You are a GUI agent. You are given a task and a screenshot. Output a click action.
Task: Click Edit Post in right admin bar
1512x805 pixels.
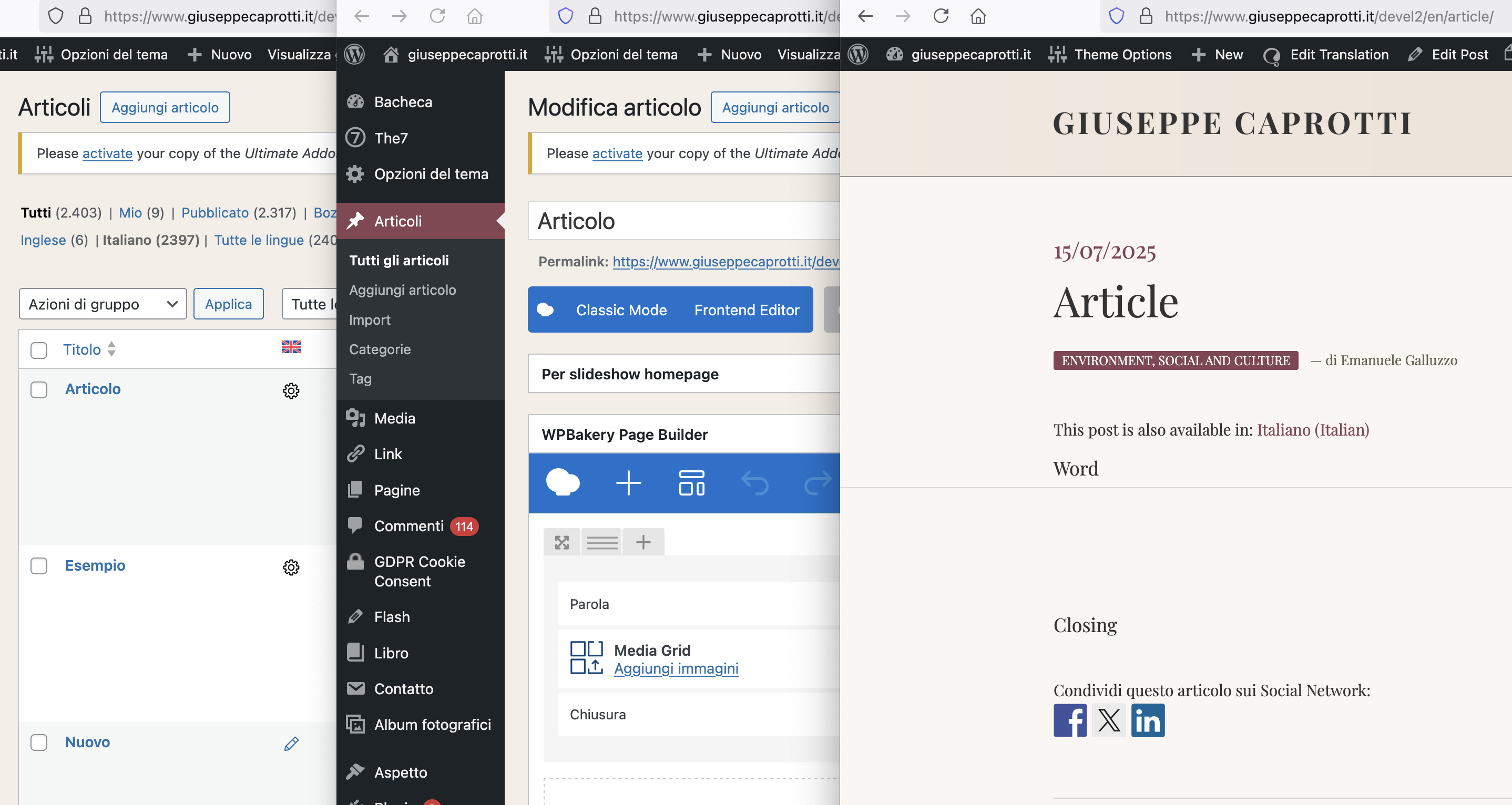click(1448, 55)
